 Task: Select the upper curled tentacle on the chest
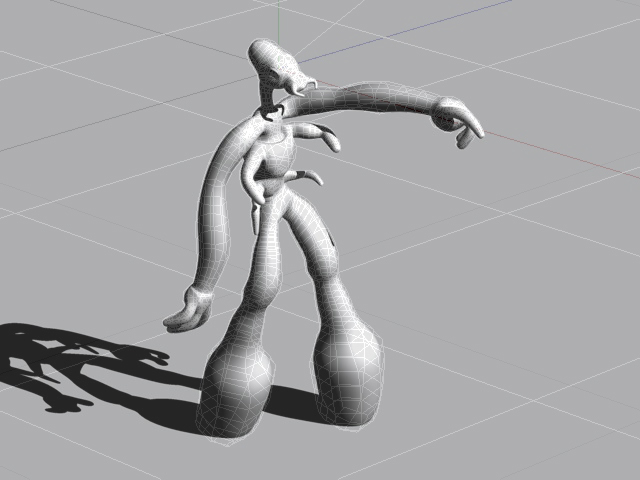(x=322, y=136)
